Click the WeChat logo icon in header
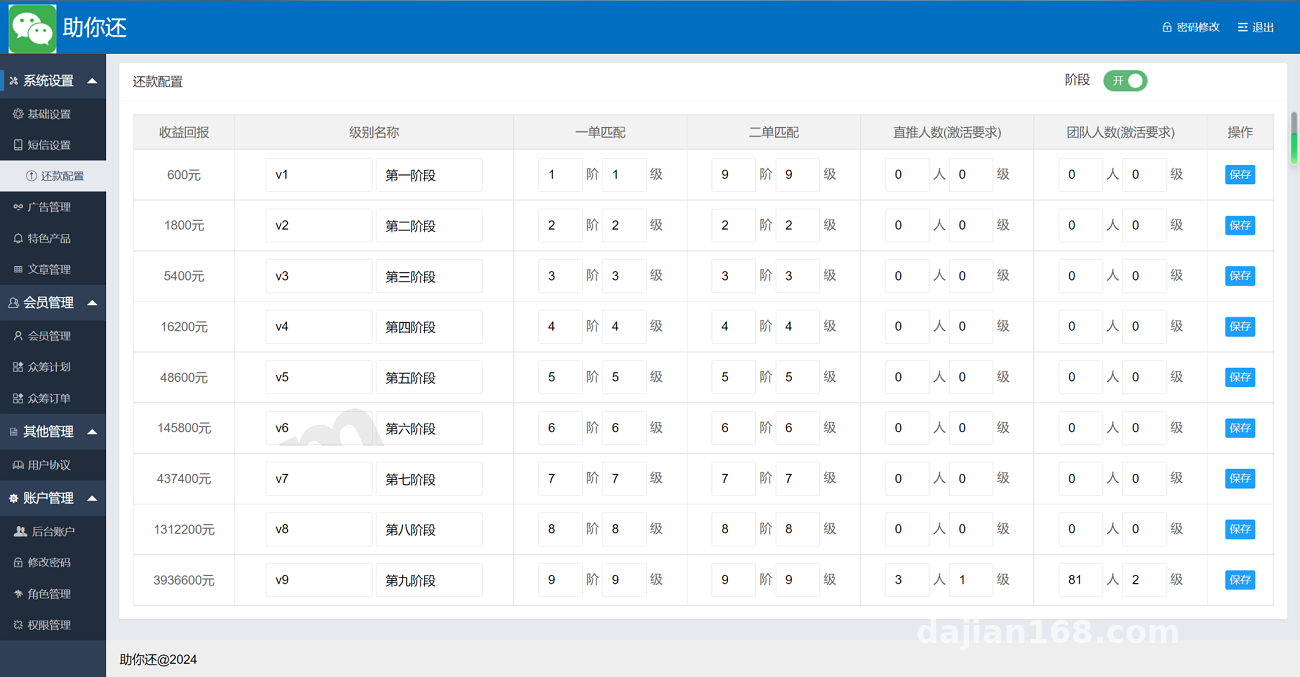1300x677 pixels. point(32,28)
